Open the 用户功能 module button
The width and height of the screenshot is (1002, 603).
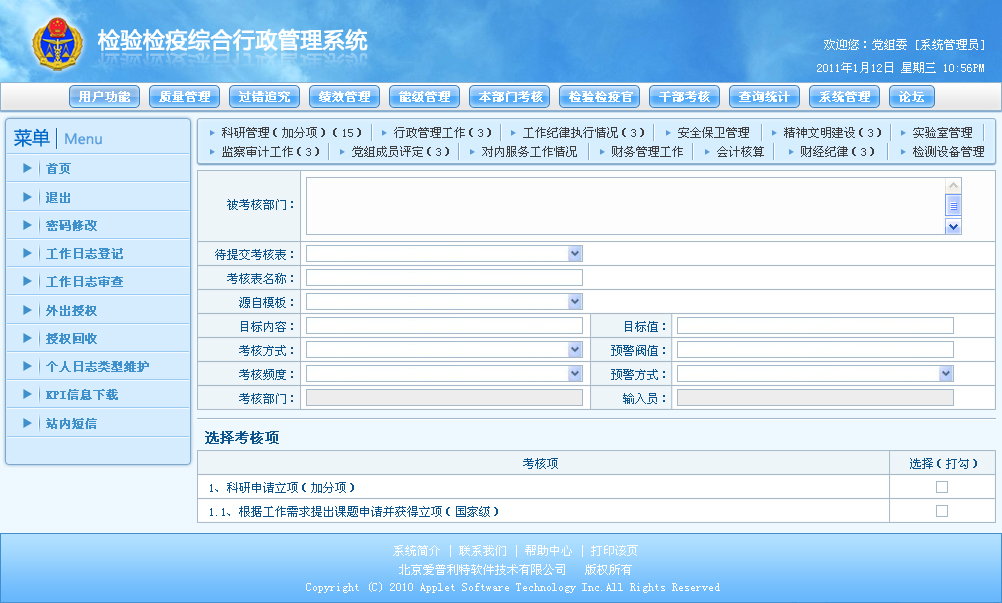pyautogui.click(x=103, y=96)
